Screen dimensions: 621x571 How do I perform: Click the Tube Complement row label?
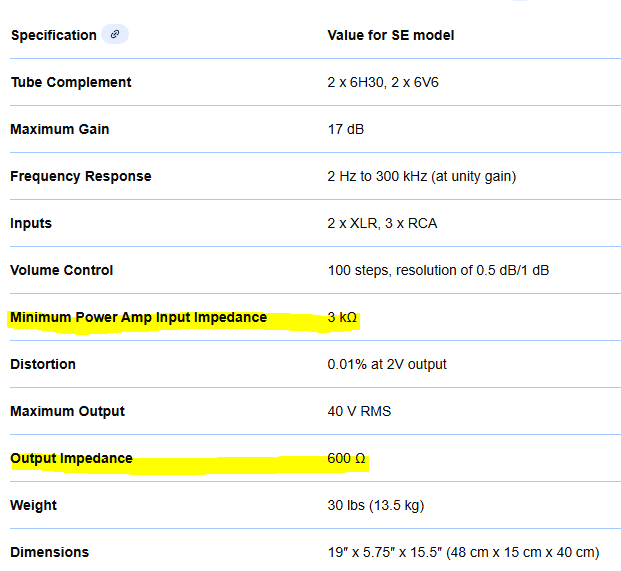click(70, 82)
